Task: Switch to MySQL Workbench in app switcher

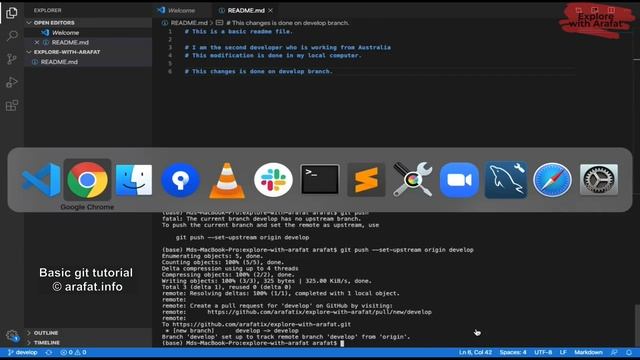Action: tap(506, 180)
